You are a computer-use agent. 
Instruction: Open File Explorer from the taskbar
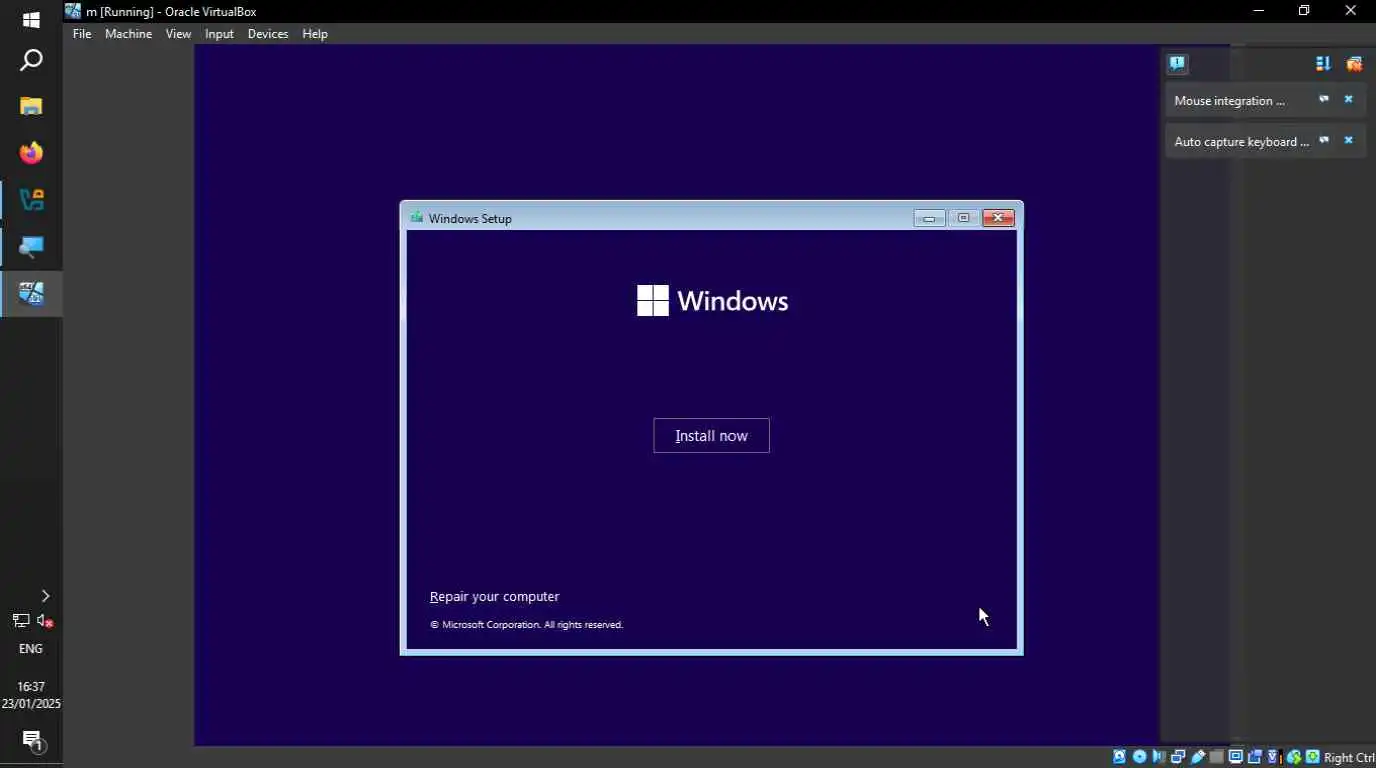click(x=31, y=106)
